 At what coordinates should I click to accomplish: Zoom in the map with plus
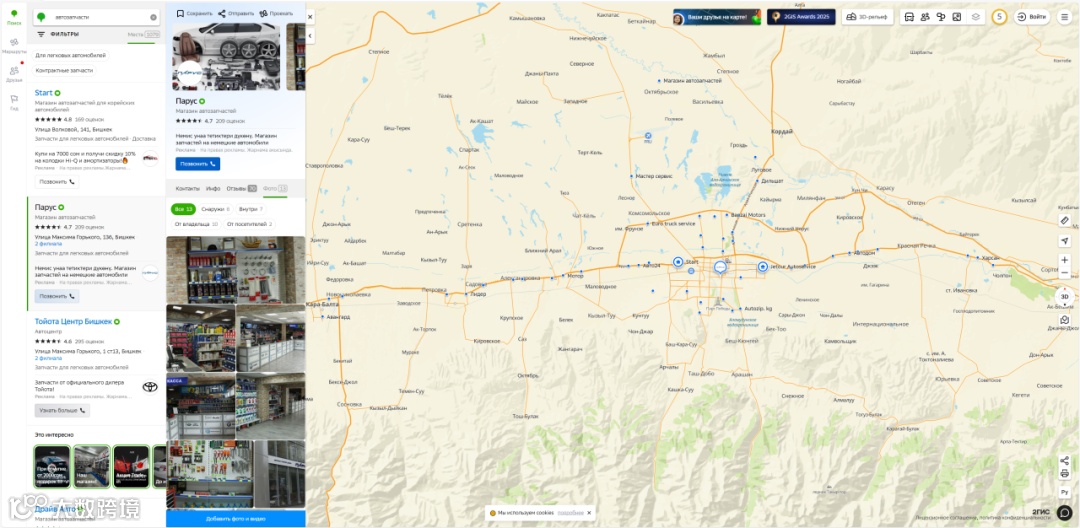coord(1065,260)
